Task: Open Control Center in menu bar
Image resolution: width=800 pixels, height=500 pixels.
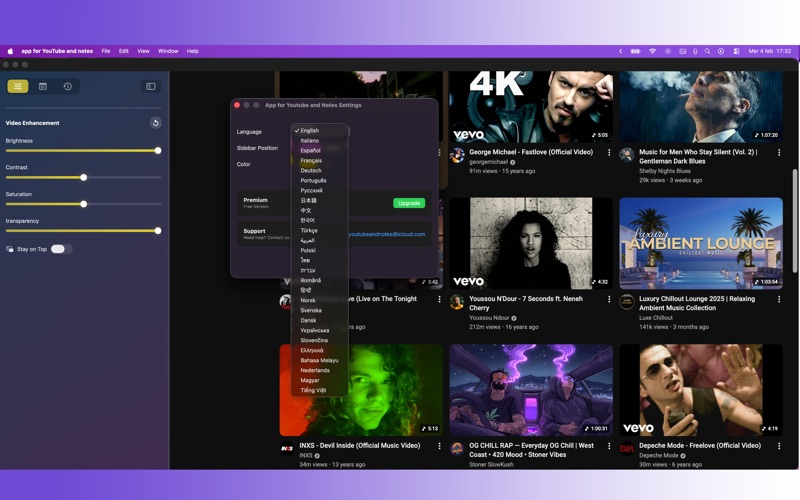Action: click(x=736, y=51)
